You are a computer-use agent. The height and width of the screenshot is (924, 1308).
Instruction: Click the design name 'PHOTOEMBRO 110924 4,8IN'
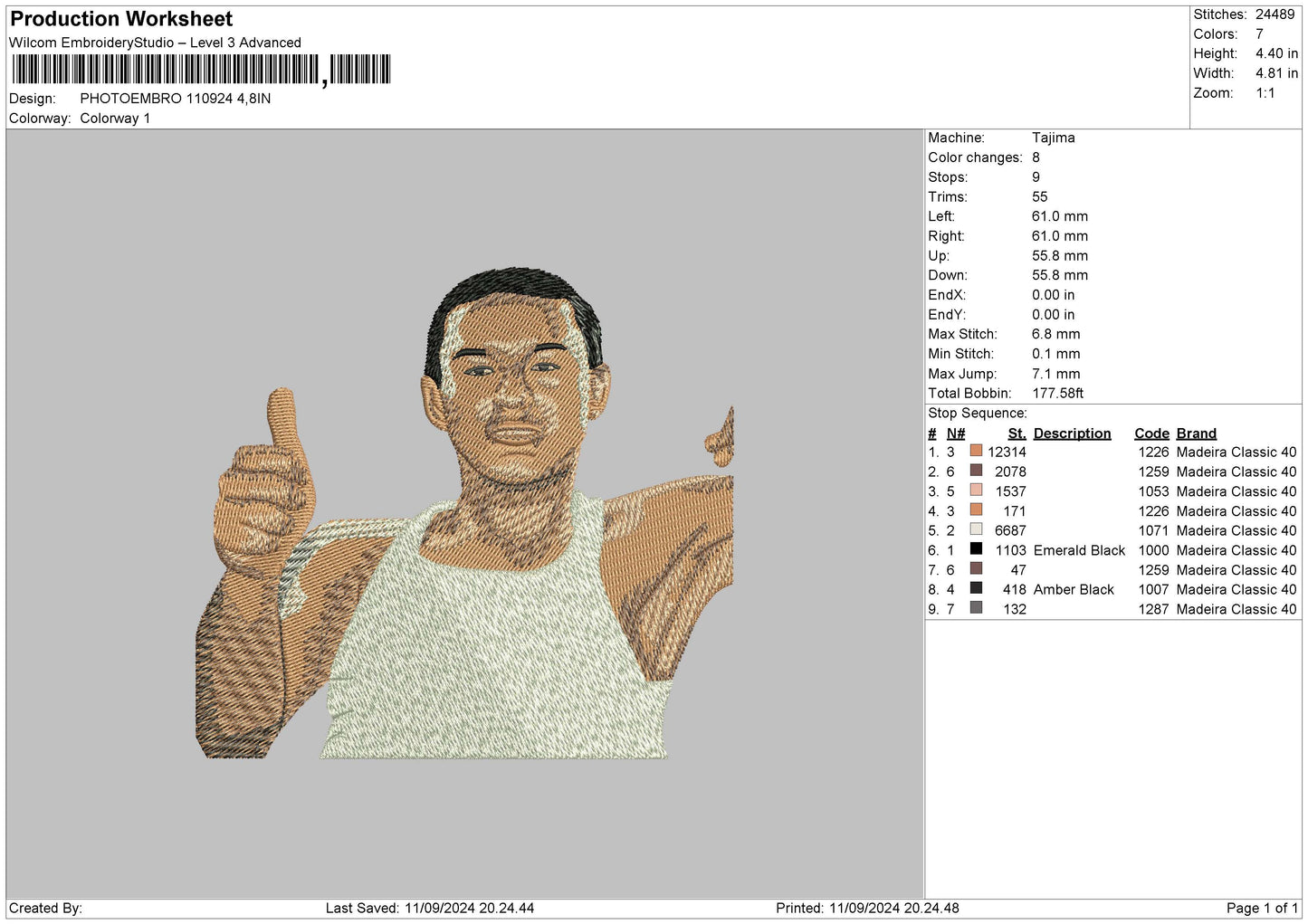[176, 99]
